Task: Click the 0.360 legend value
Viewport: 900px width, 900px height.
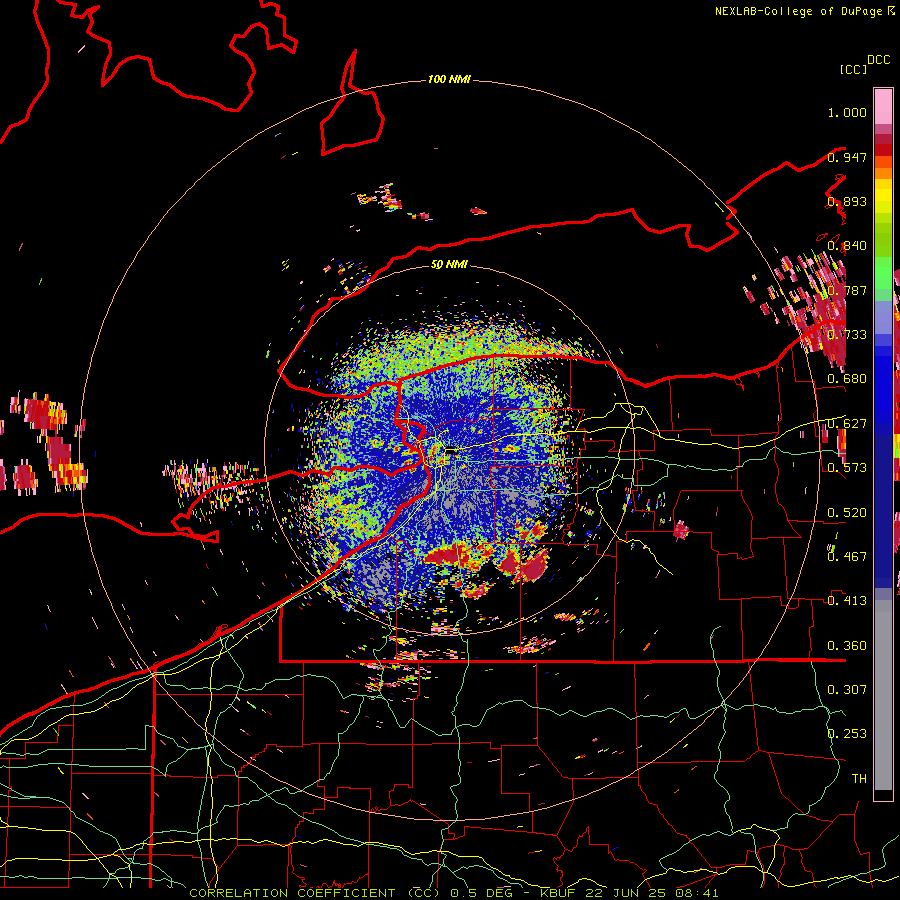Action: pos(847,646)
